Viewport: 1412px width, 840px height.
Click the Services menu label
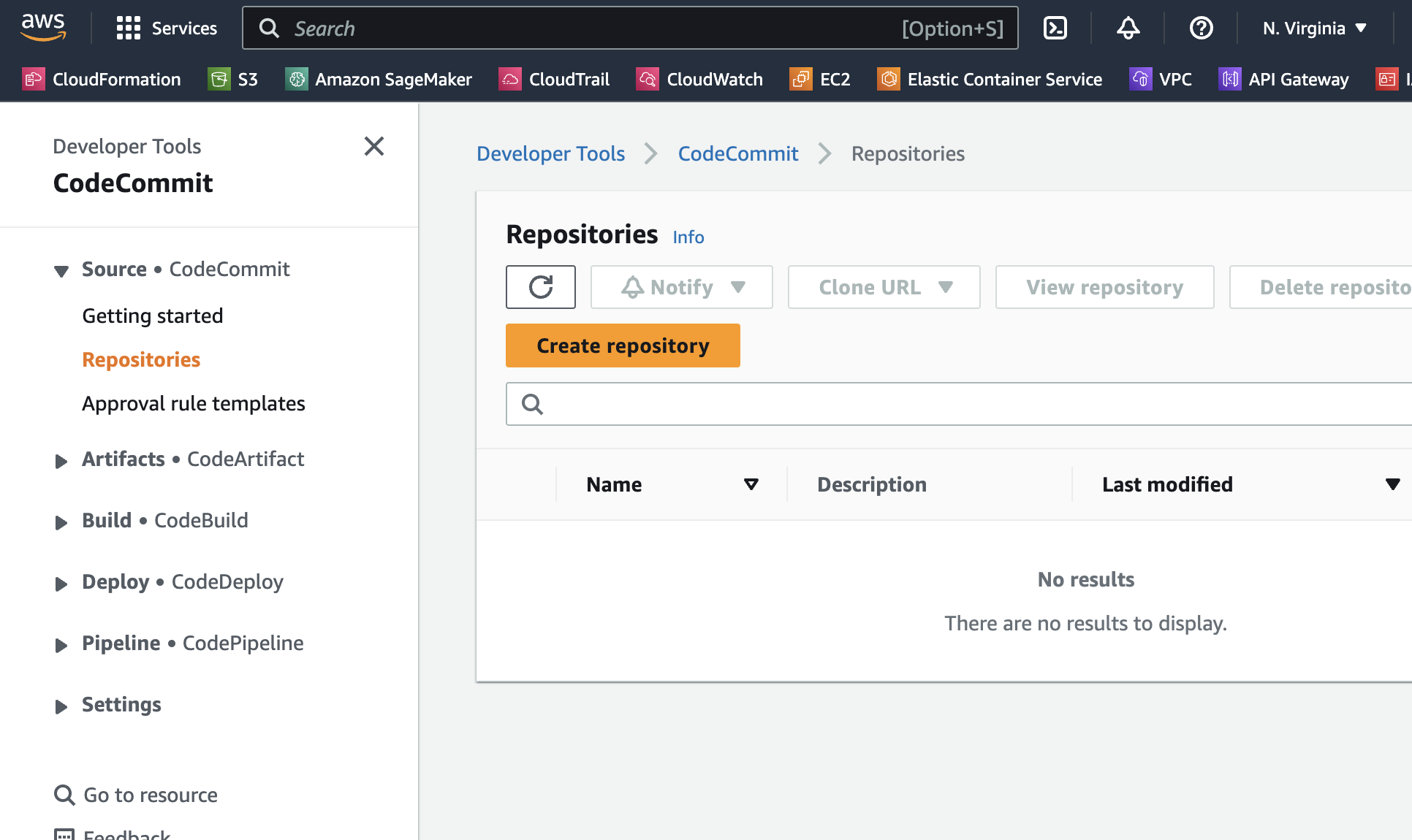click(184, 28)
